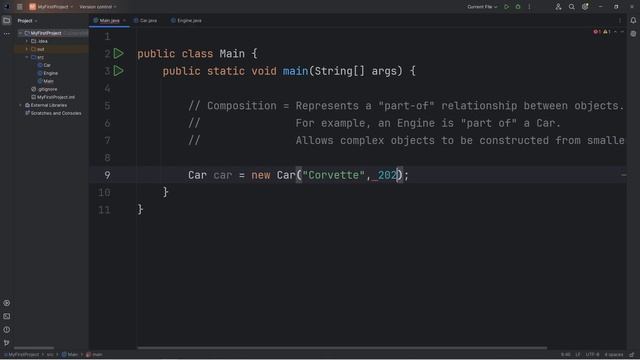Open the Terminal tool window
Screen dimensions: 640x360
[7, 316]
